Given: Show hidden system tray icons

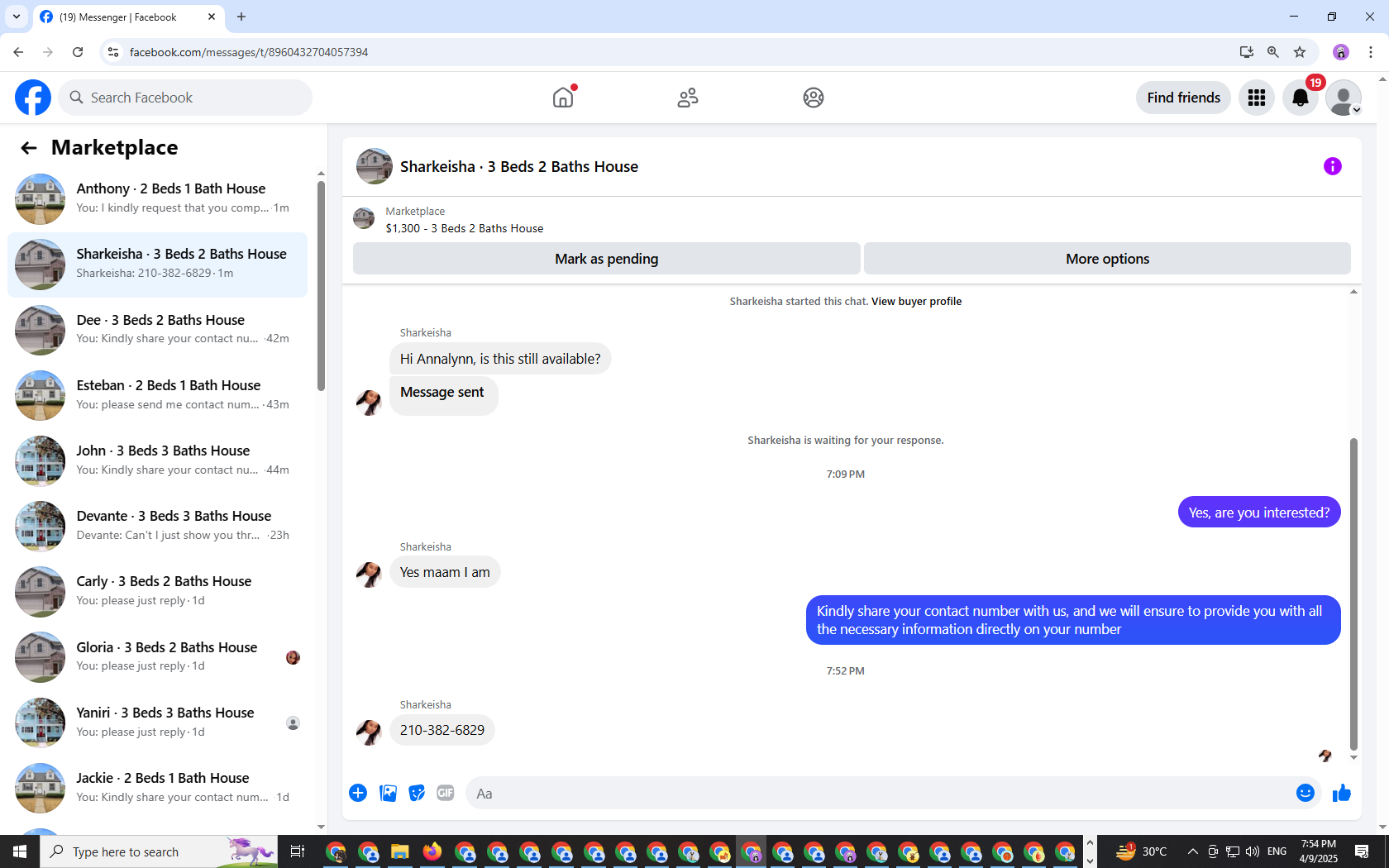Looking at the screenshot, I should (x=1192, y=851).
